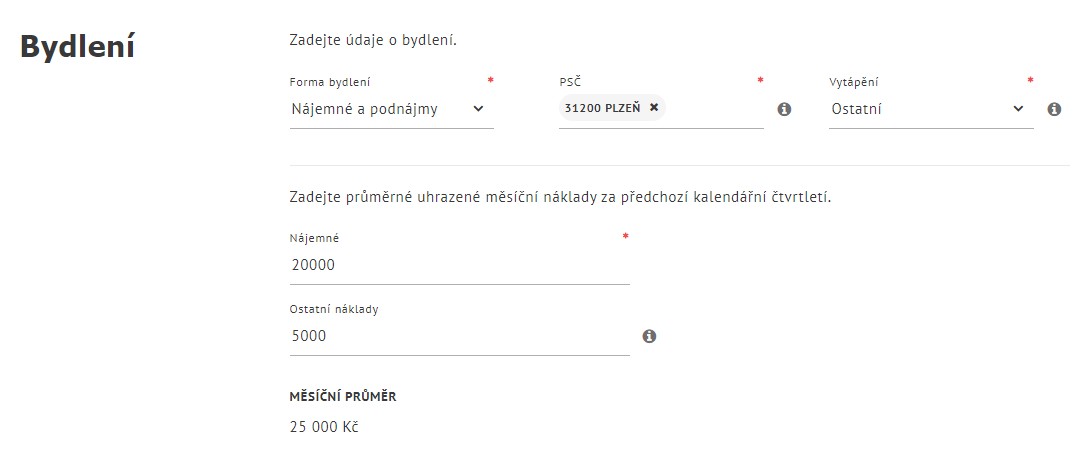Click the Vytápění field label
Image resolution: width=1076 pixels, height=466 pixels.
tap(854, 82)
